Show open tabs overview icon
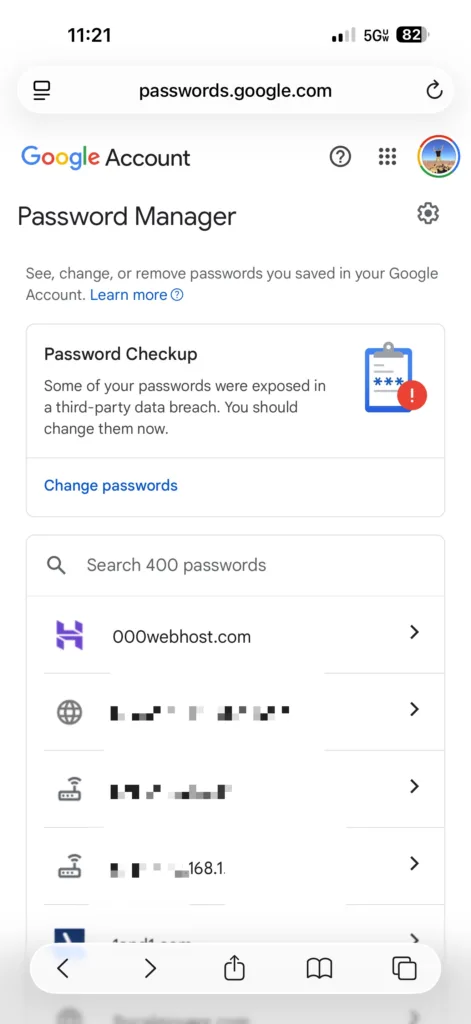The image size is (471, 1024). click(x=404, y=968)
